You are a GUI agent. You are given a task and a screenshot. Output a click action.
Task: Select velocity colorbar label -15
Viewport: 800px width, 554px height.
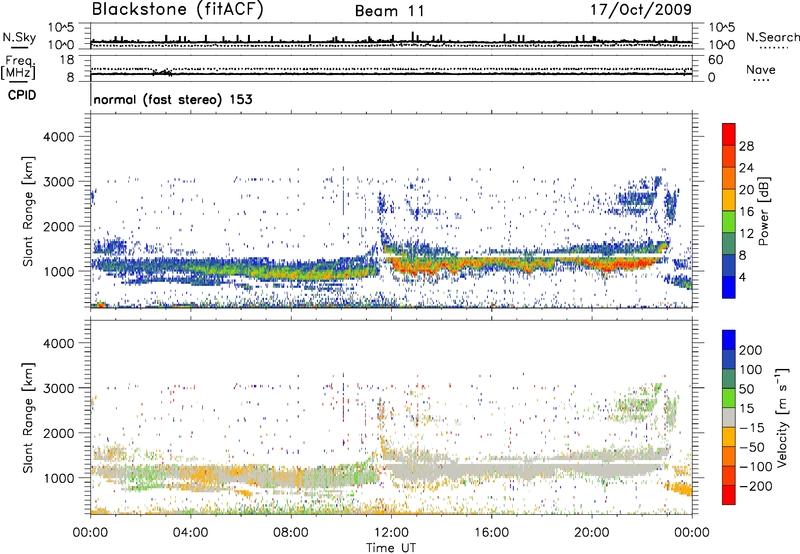coord(752,428)
